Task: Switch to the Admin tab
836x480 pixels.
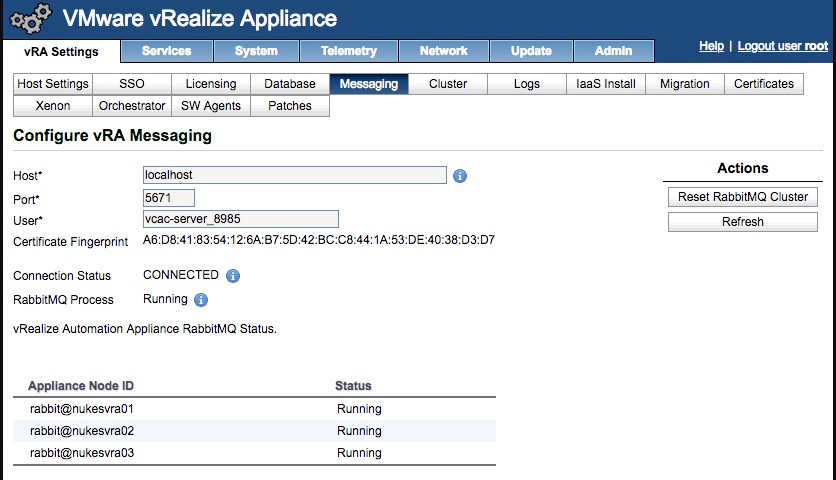Action: (x=613, y=51)
